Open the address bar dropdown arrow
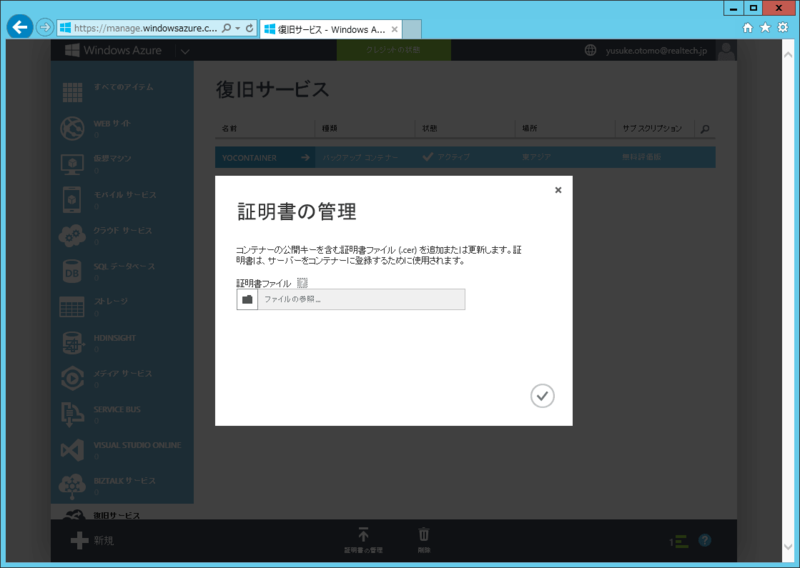Screen dimensions: 800x568 (x=238, y=28)
